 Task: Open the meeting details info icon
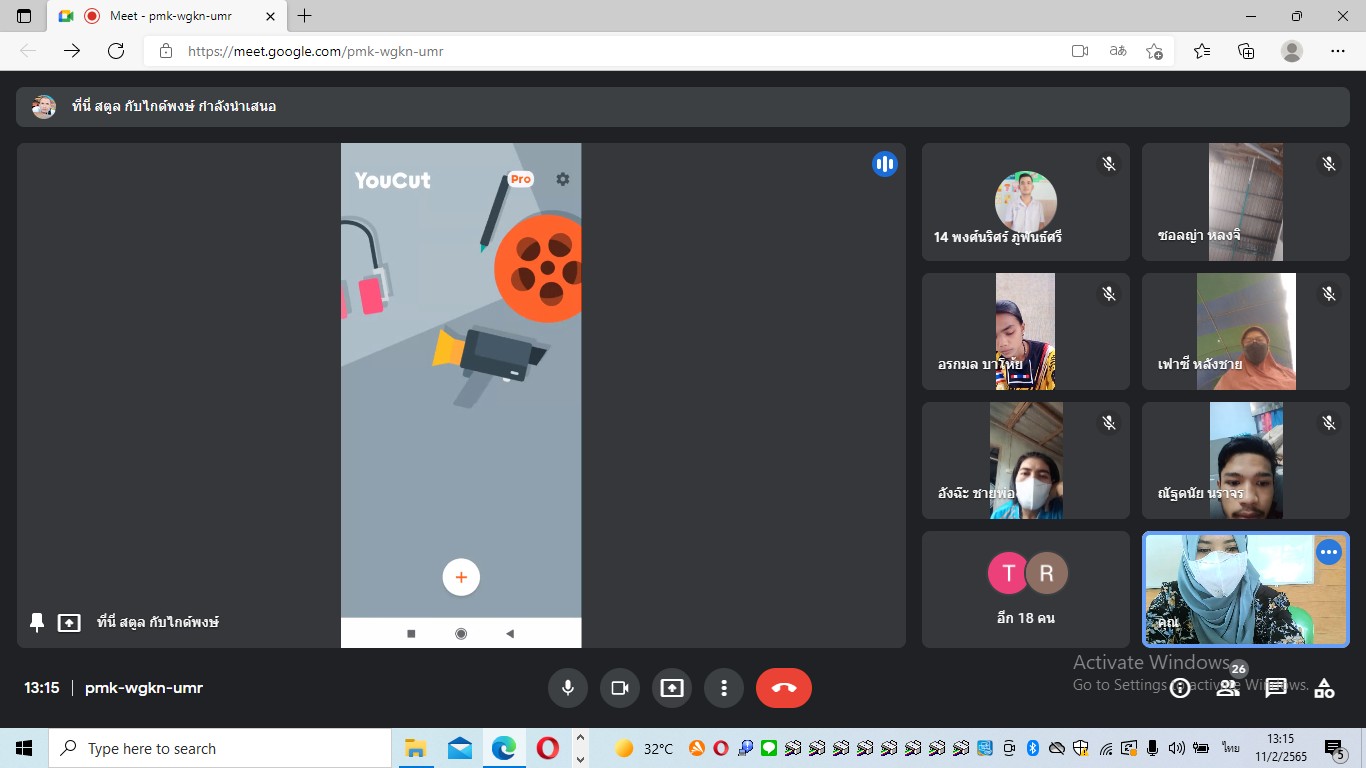1180,688
